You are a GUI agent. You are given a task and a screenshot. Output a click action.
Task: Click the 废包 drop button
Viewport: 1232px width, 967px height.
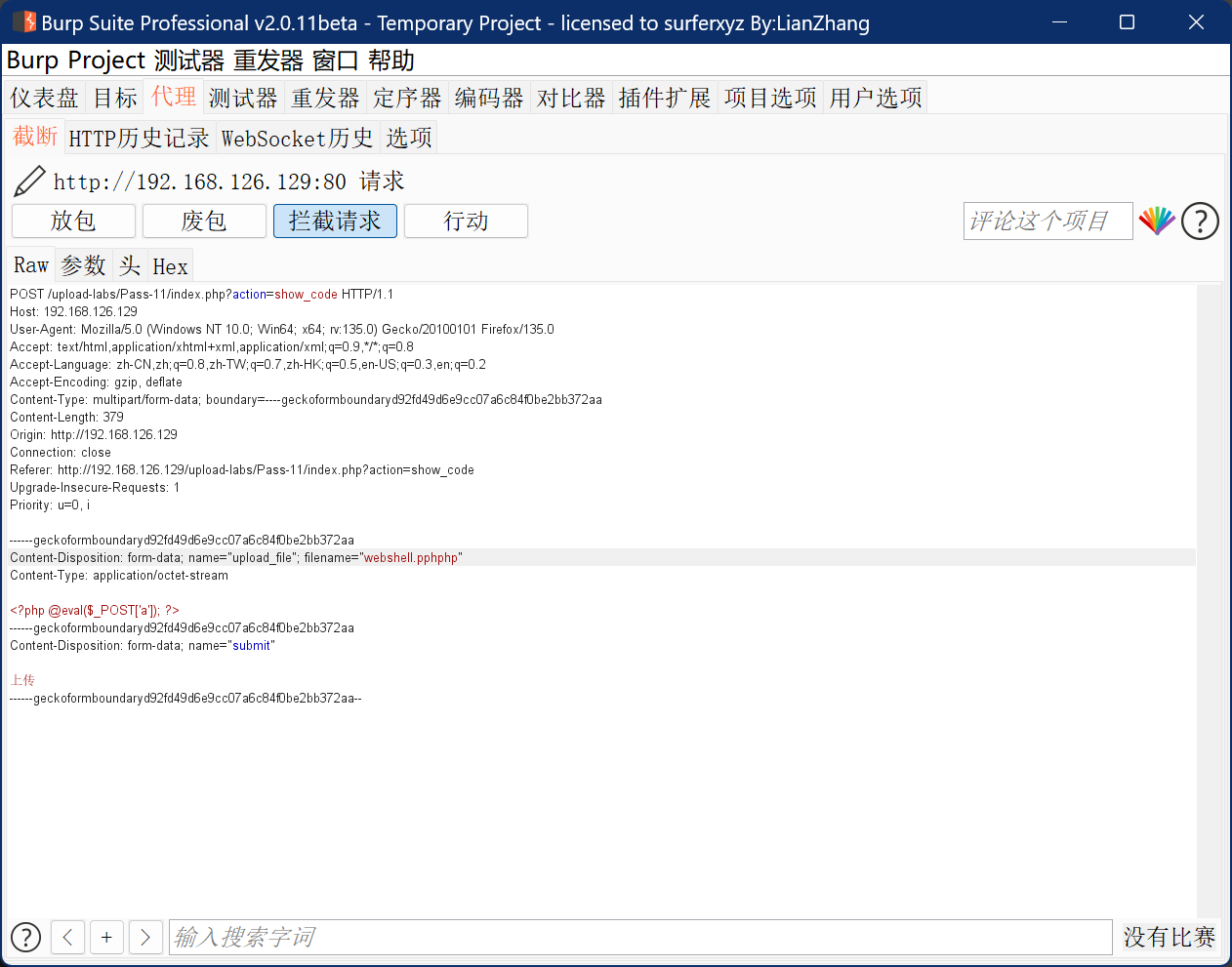pos(204,221)
